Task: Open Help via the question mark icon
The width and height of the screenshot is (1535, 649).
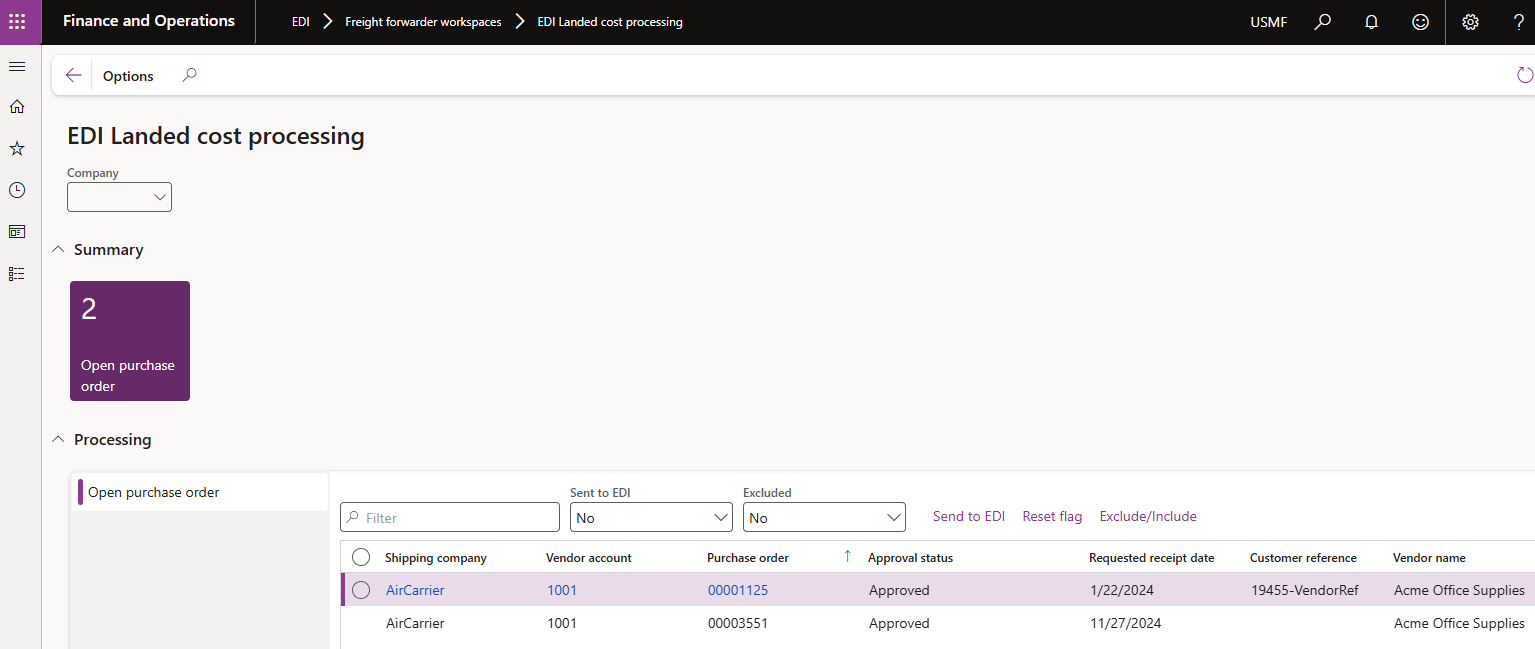Action: pyautogui.click(x=1518, y=21)
